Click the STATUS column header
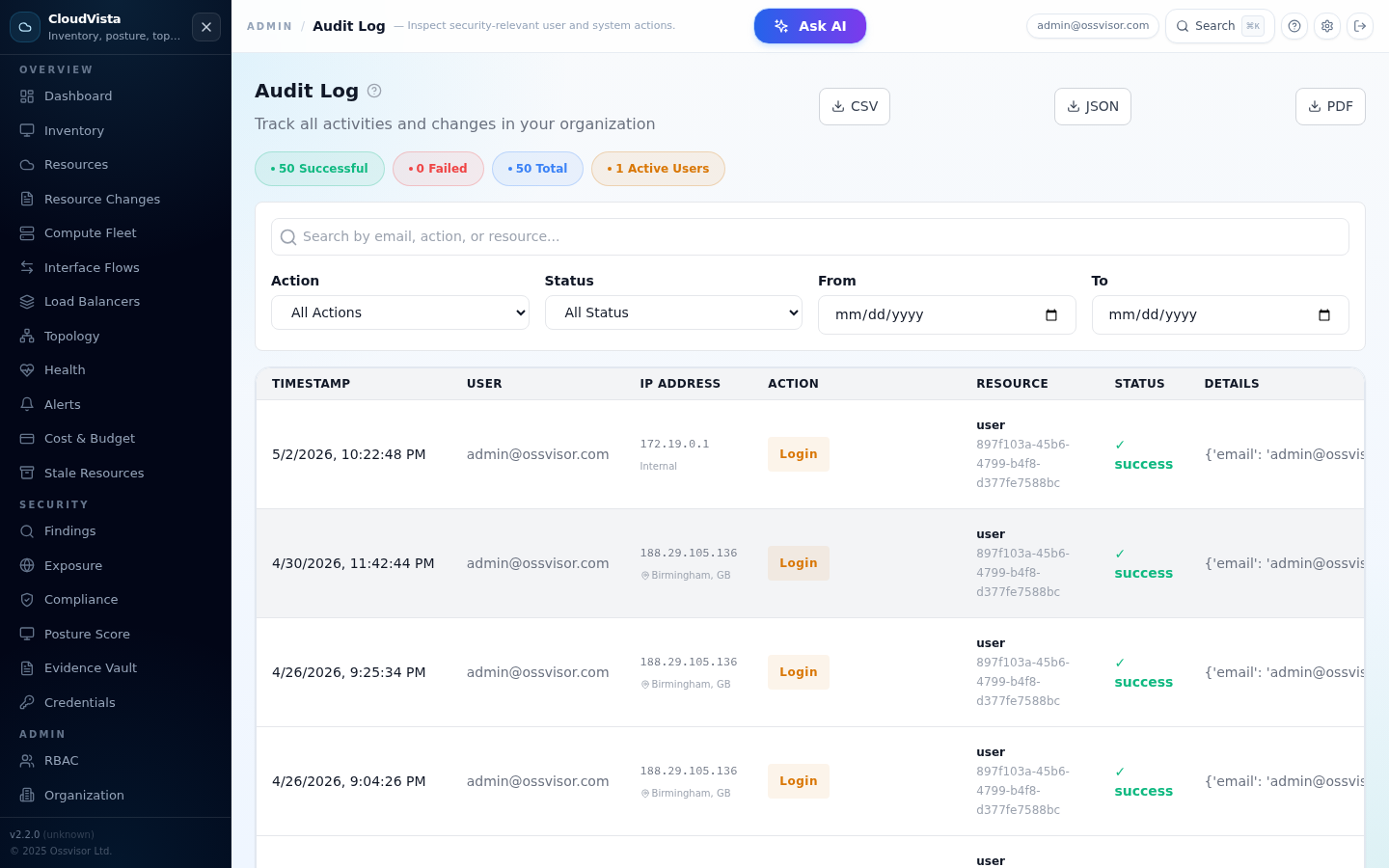Screen dimensions: 1389x868 1139,384
